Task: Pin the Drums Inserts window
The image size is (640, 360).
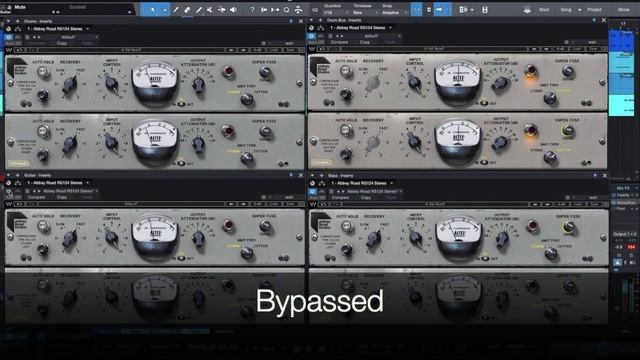Action: click(291, 21)
